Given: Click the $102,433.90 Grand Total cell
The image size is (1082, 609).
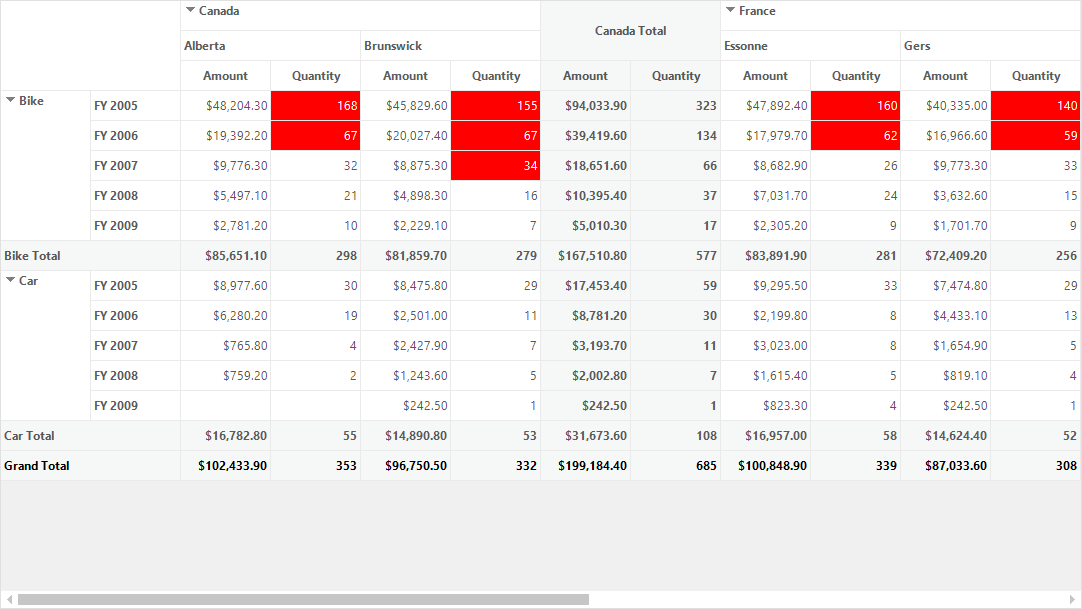Looking at the screenshot, I should click(225, 466).
